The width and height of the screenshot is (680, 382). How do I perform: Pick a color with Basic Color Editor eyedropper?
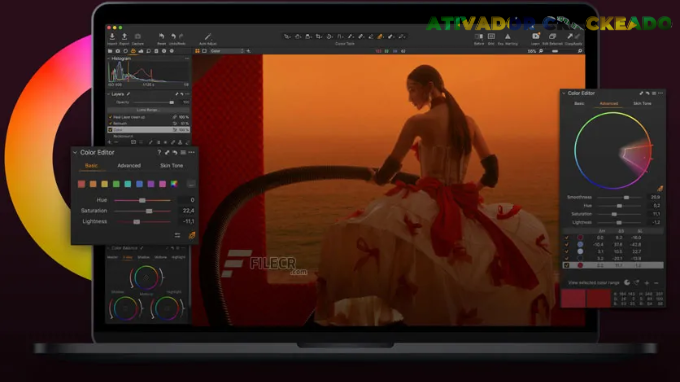click(192, 235)
